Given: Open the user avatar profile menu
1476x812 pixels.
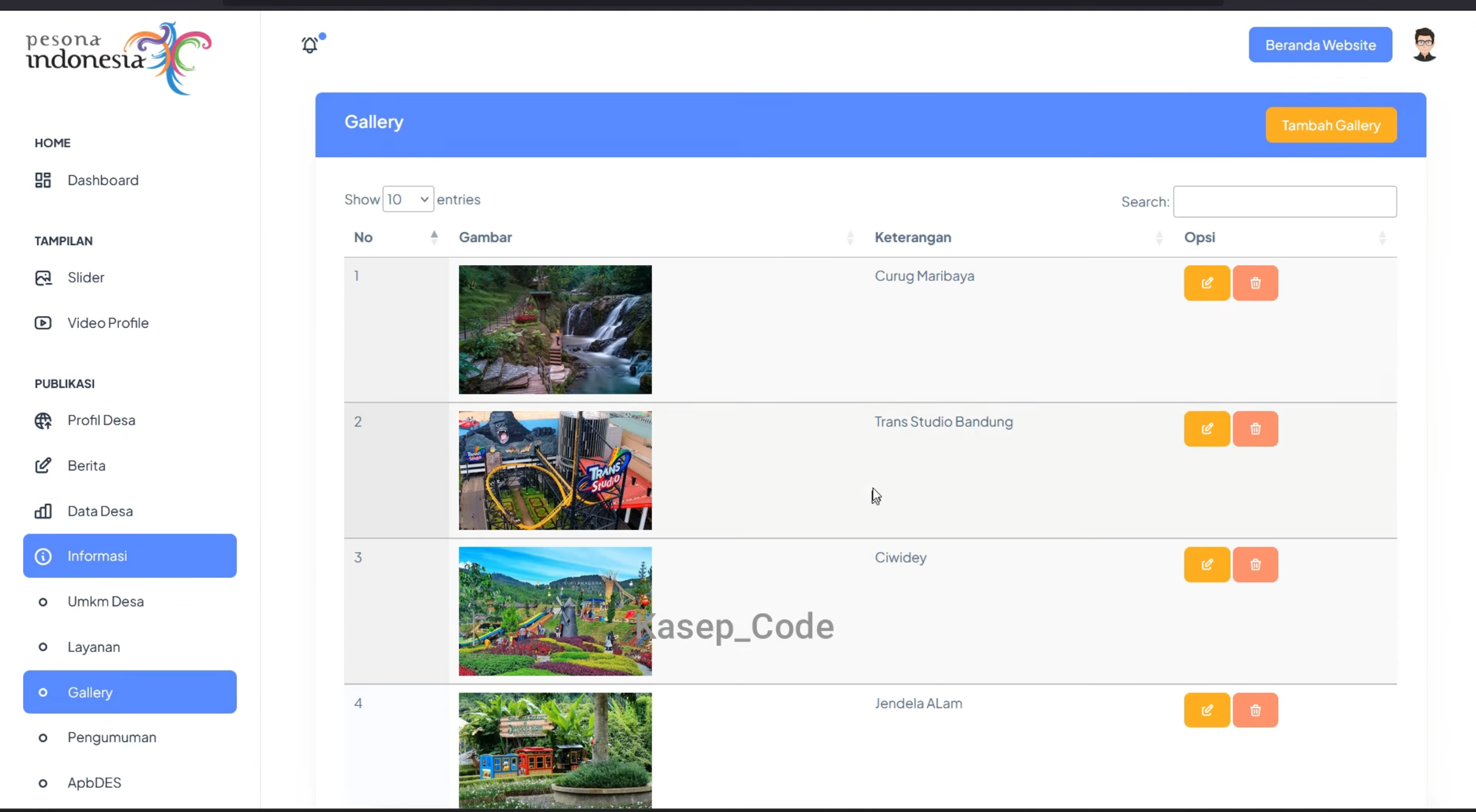Looking at the screenshot, I should tap(1424, 45).
